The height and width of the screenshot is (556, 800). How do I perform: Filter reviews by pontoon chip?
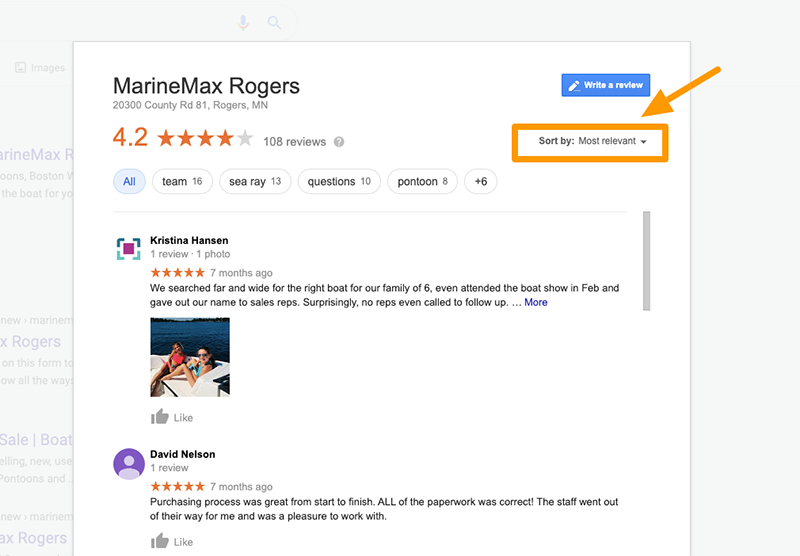click(x=422, y=182)
